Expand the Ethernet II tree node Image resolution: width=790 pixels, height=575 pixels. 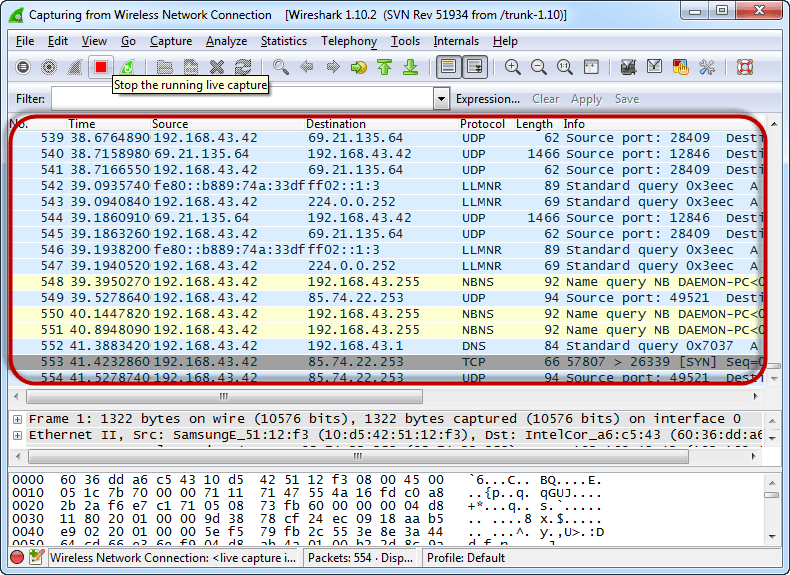(17, 436)
